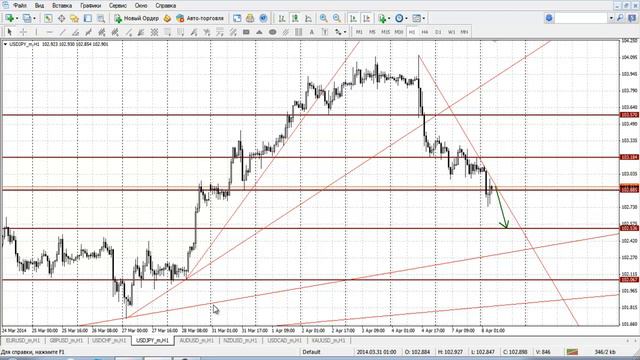Select bar chart display mode

point(282,18)
